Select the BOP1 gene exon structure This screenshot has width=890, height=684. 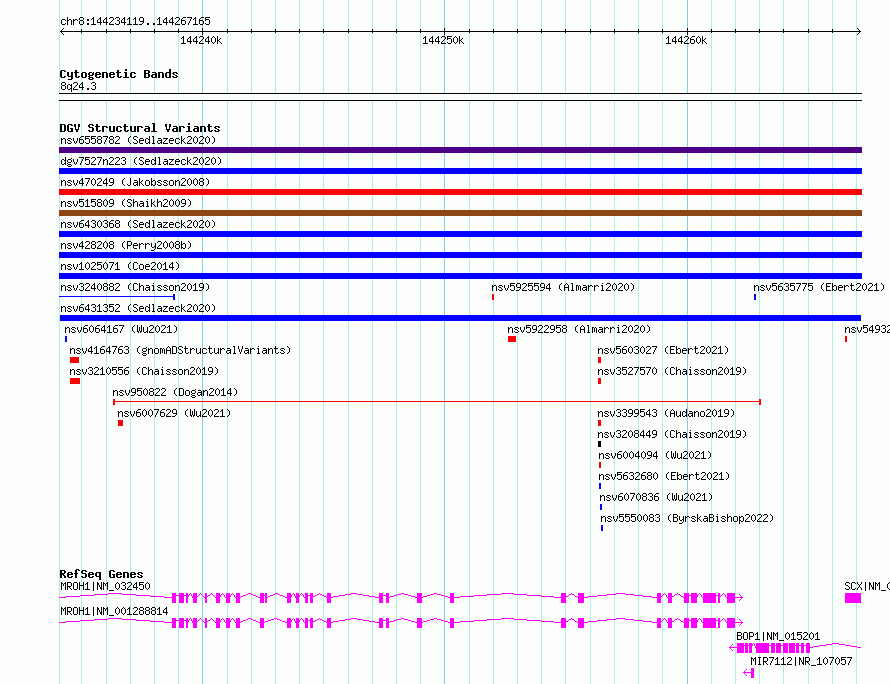tap(795, 648)
